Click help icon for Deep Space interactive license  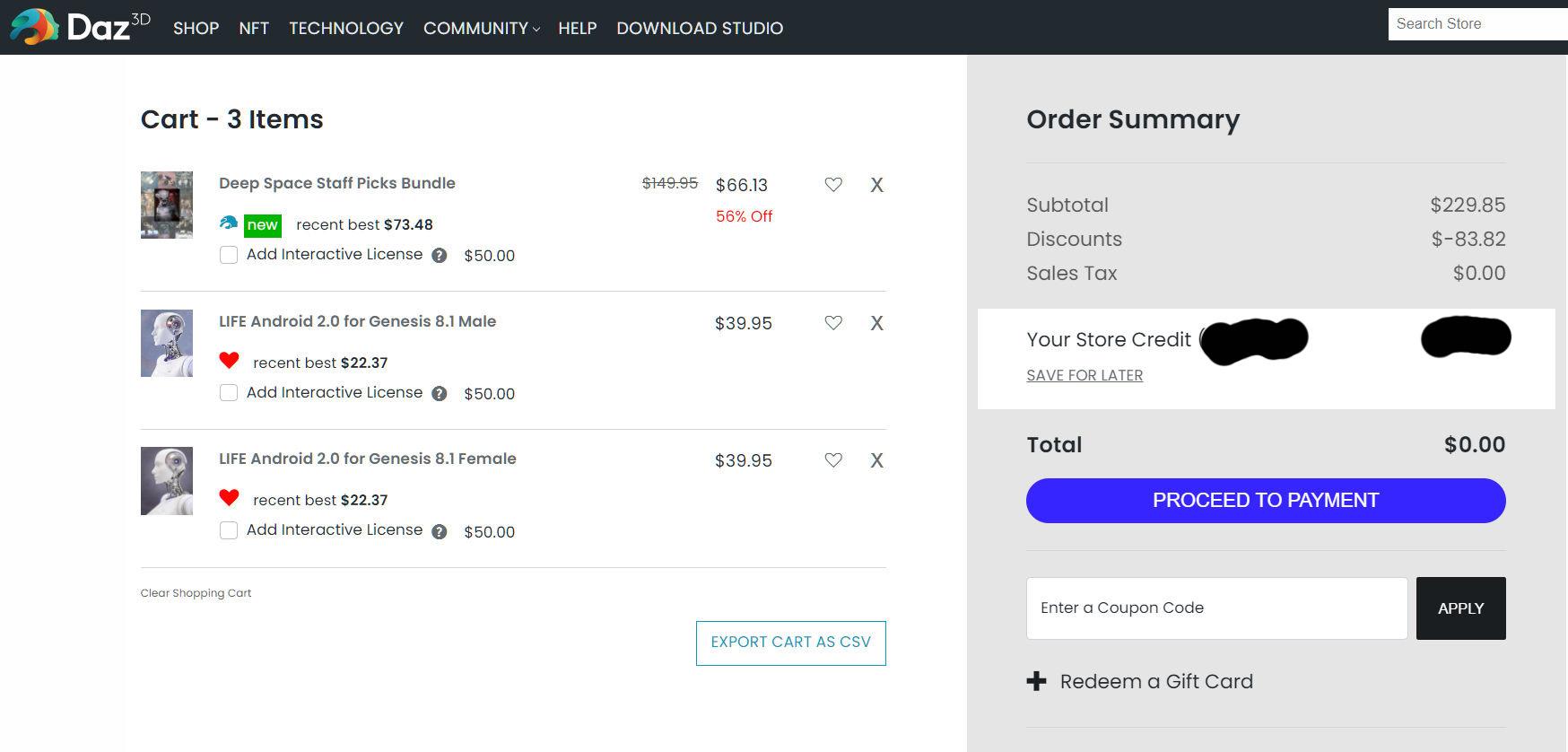pos(440,256)
